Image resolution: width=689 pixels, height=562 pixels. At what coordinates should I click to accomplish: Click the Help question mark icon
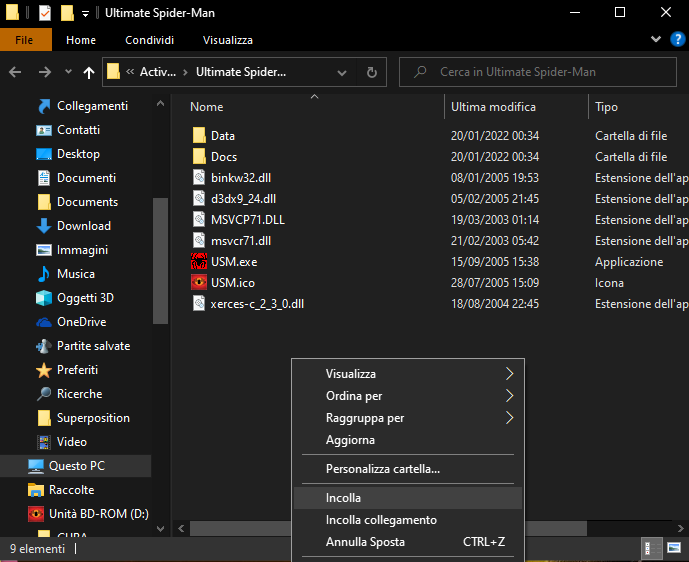pos(677,39)
